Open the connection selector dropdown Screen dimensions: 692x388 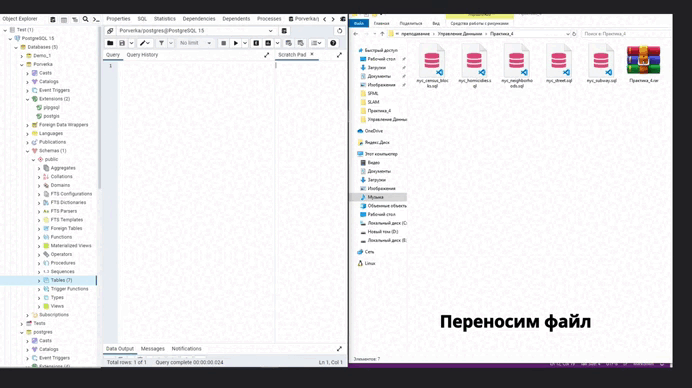click(271, 31)
